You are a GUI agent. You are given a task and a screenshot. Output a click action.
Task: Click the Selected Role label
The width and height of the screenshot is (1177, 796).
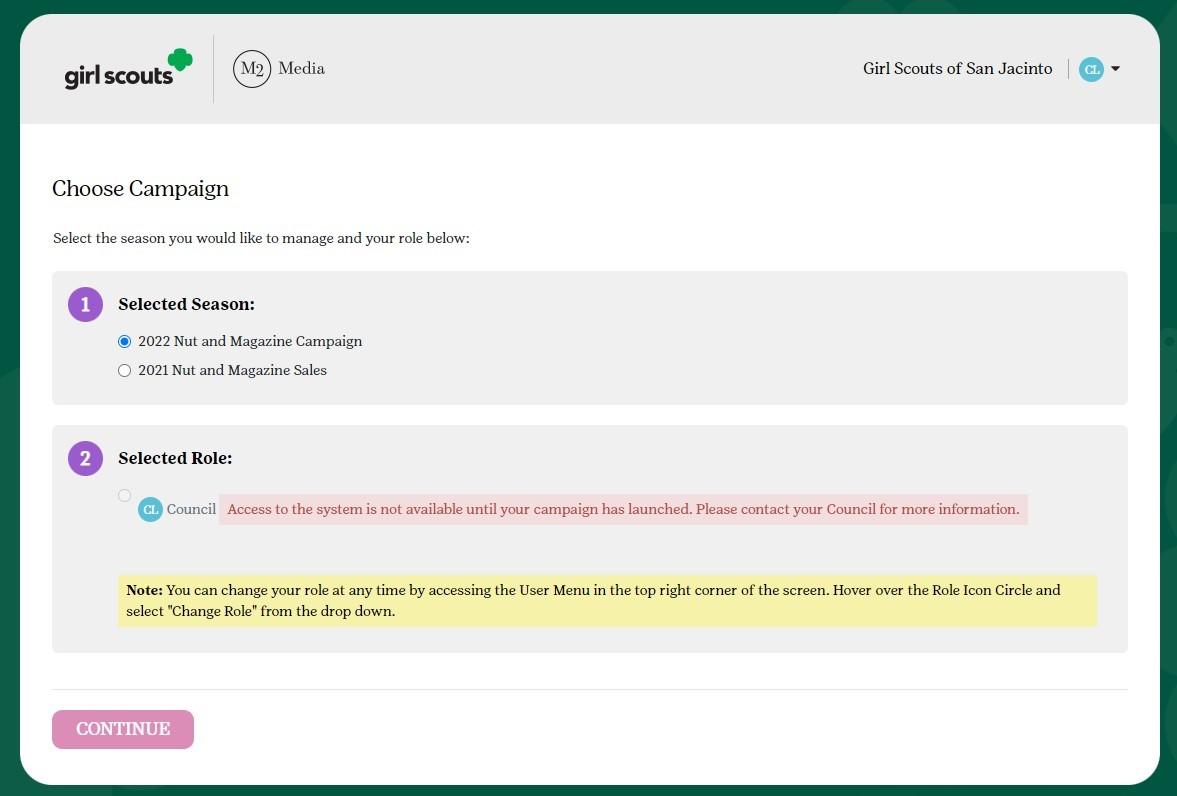175,458
